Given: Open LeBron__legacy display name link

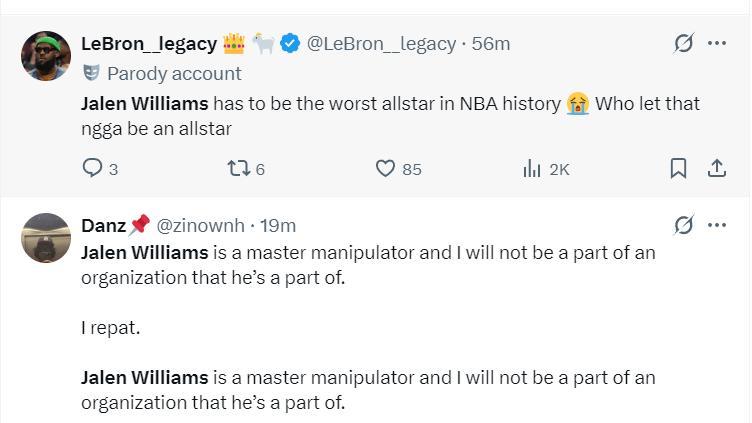Looking at the screenshot, I should pyautogui.click(x=148, y=44).
